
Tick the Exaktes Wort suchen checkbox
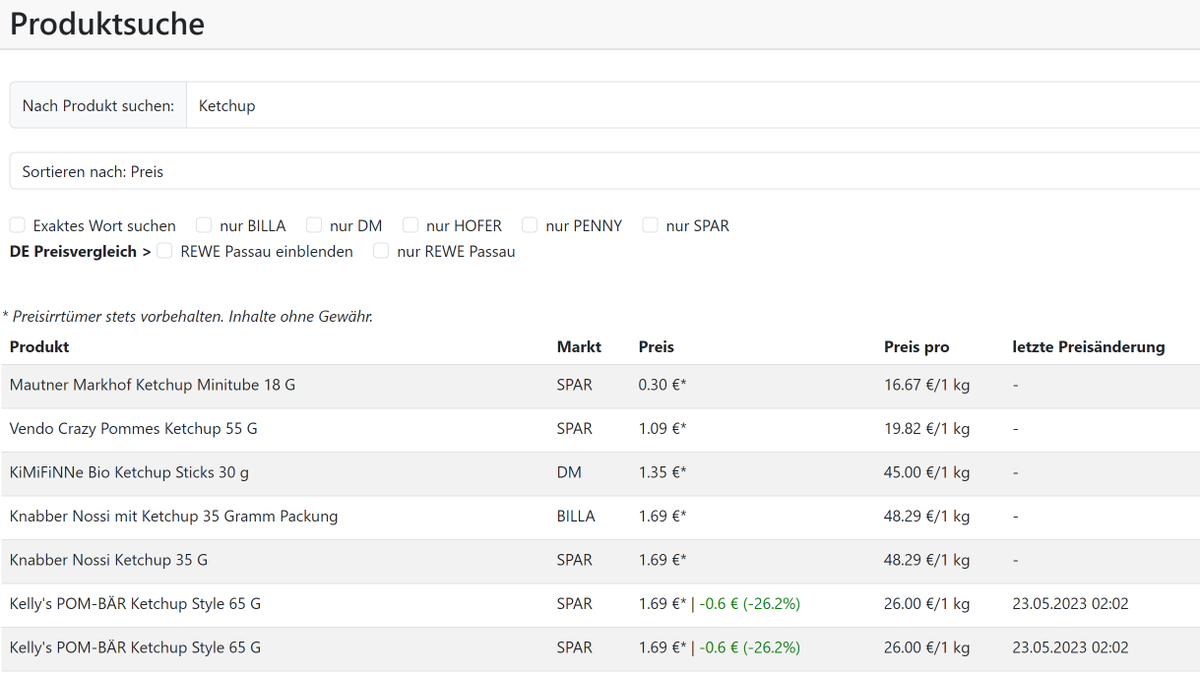[x=18, y=226]
